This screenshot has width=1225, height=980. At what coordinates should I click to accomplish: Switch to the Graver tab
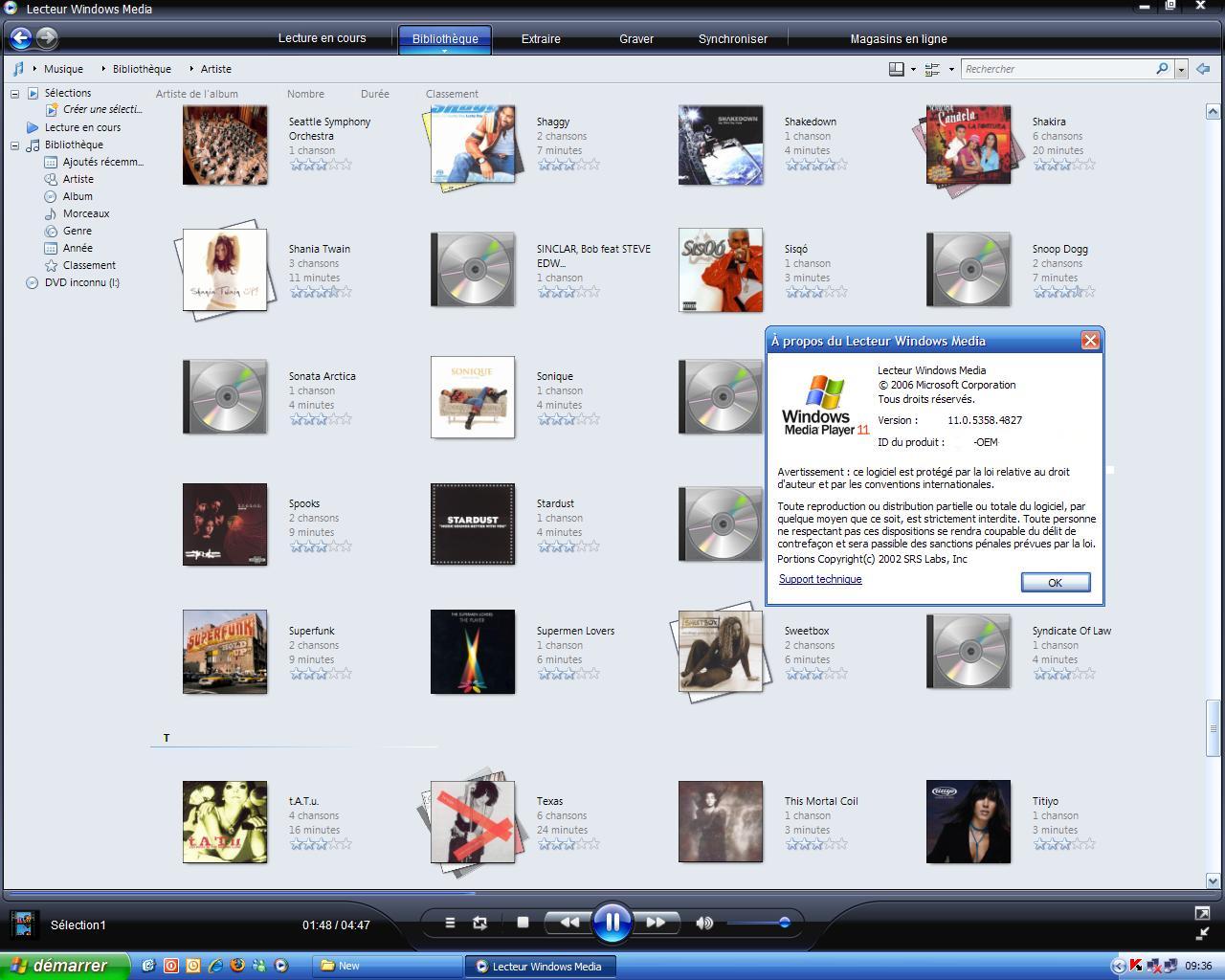coord(636,39)
